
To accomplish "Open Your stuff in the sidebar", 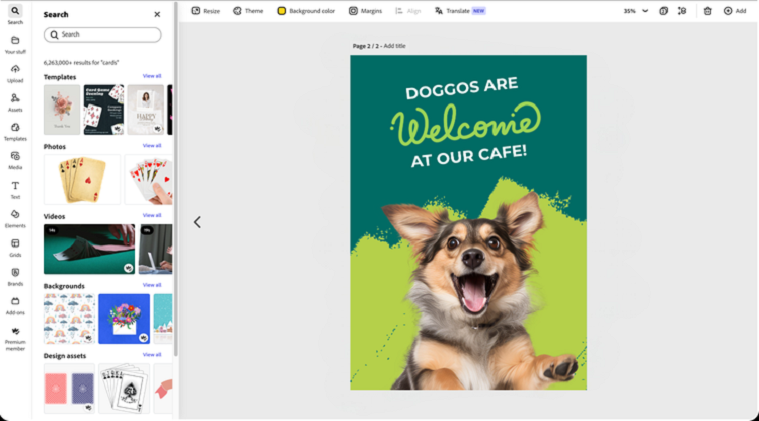I will tap(15, 43).
